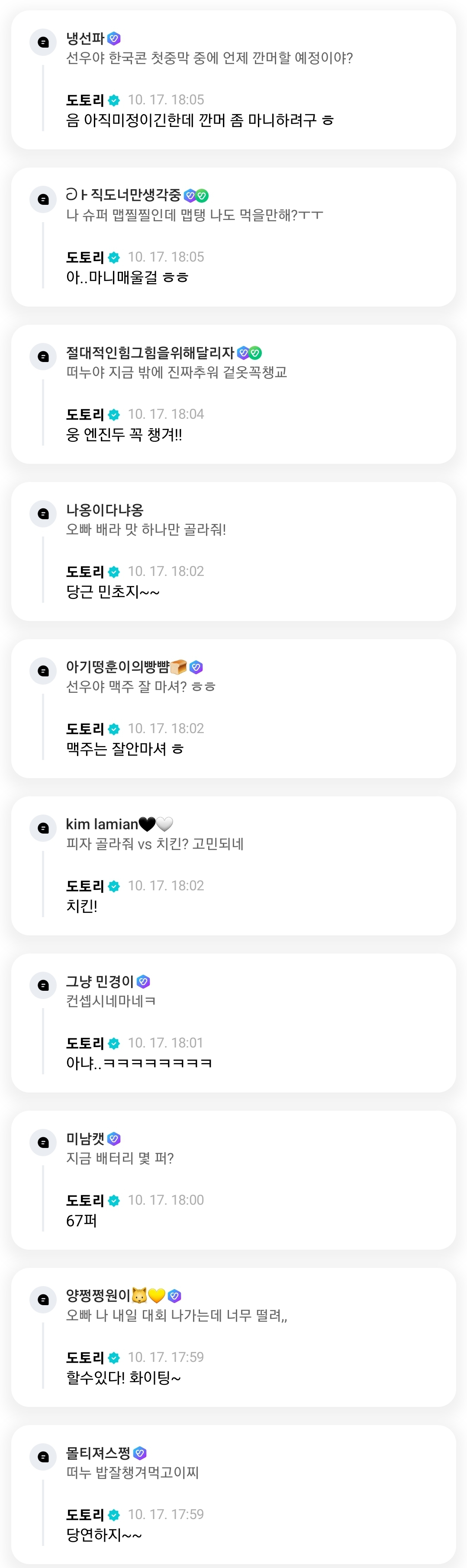Click 냉선파's profile avatar icon
Image resolution: width=467 pixels, height=1568 pixels.
(43, 42)
